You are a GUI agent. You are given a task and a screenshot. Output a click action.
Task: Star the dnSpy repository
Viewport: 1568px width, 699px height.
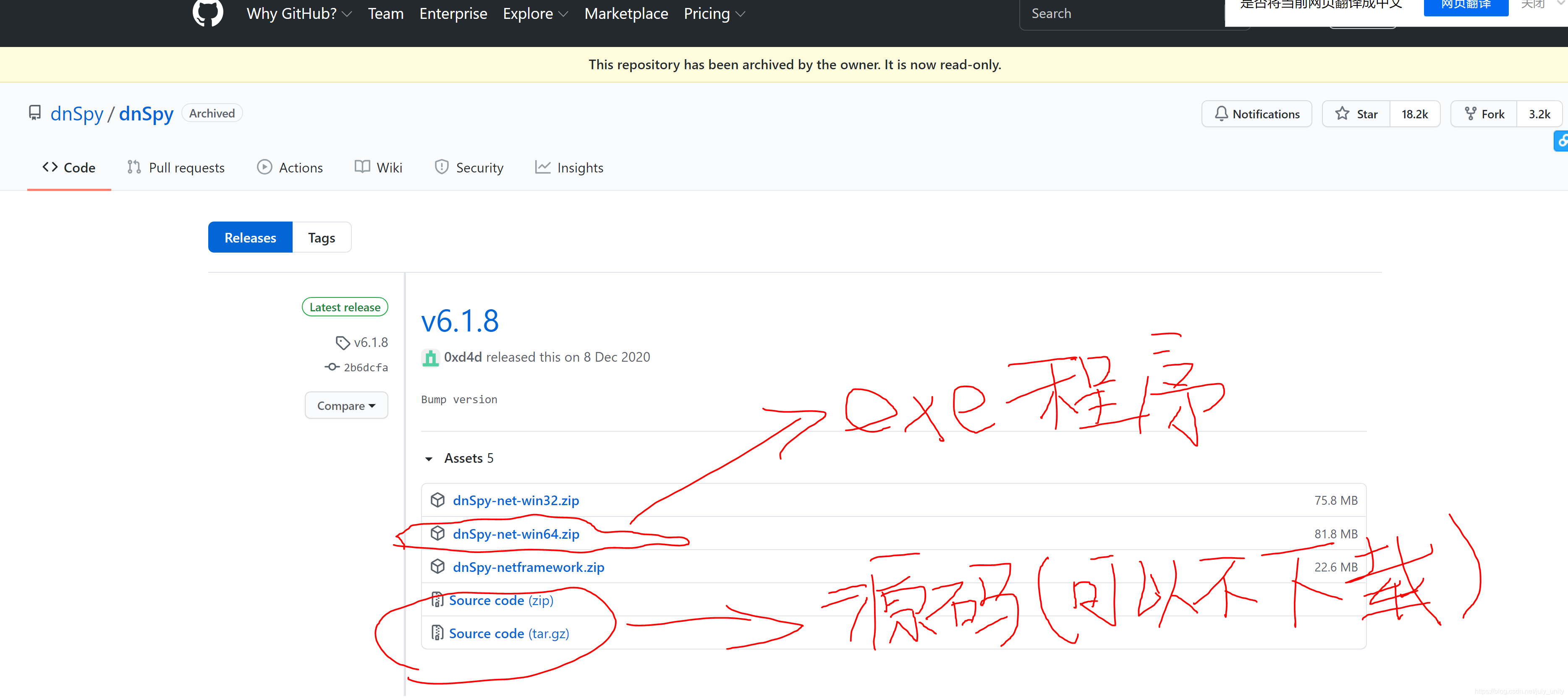click(1356, 114)
